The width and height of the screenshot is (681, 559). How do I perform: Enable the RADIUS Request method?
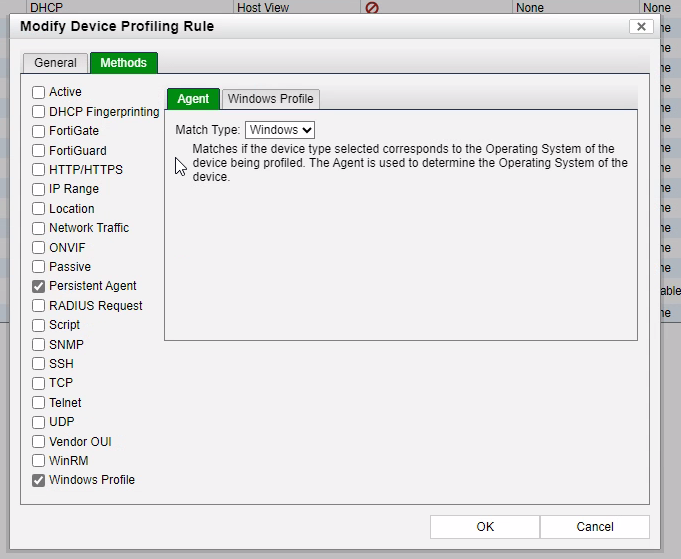tap(39, 306)
